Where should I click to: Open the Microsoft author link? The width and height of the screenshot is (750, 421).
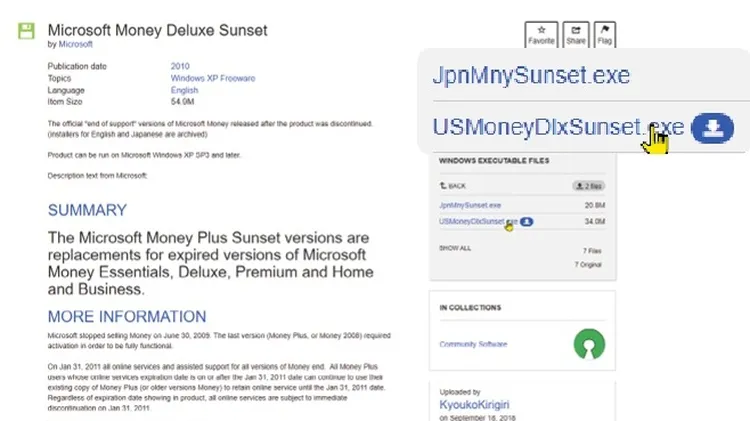click(x=75, y=44)
